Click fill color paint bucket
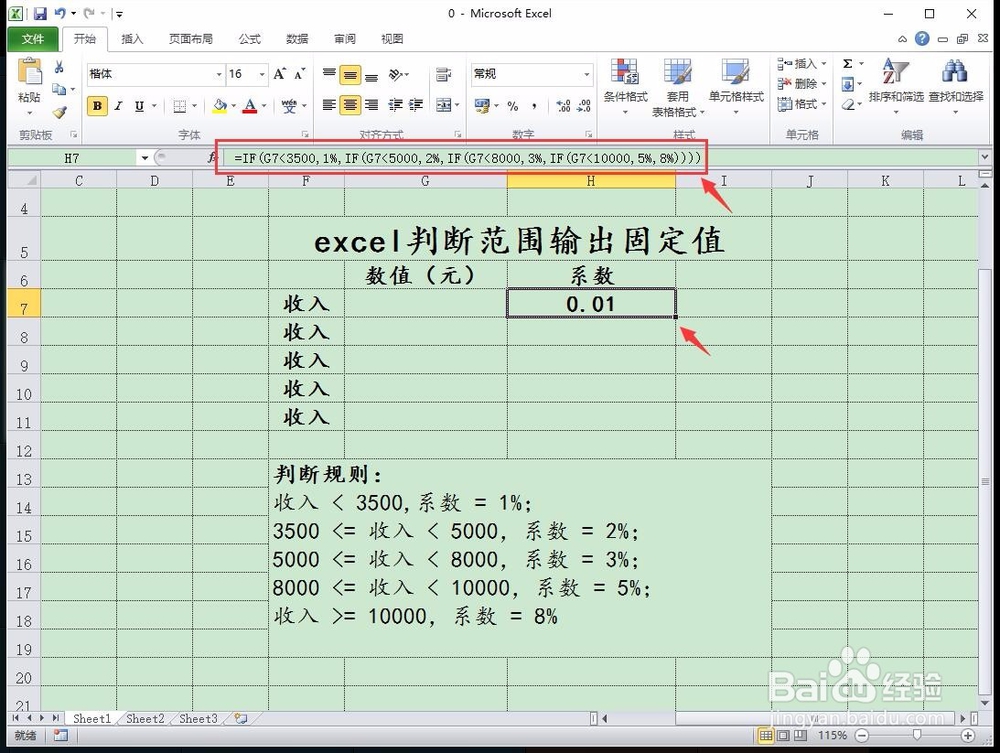The image size is (1000, 753). [x=220, y=106]
